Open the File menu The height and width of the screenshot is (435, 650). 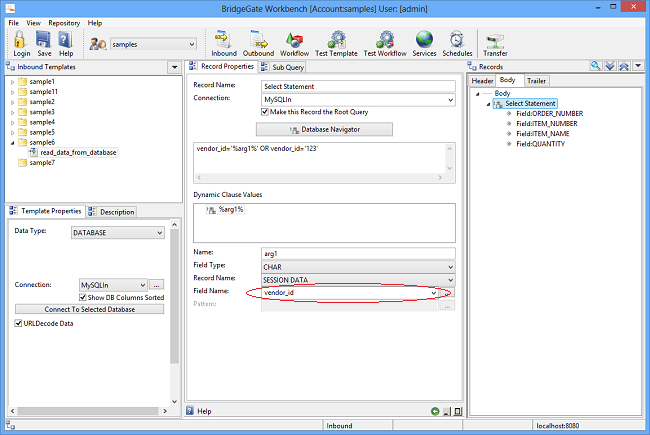coord(14,23)
